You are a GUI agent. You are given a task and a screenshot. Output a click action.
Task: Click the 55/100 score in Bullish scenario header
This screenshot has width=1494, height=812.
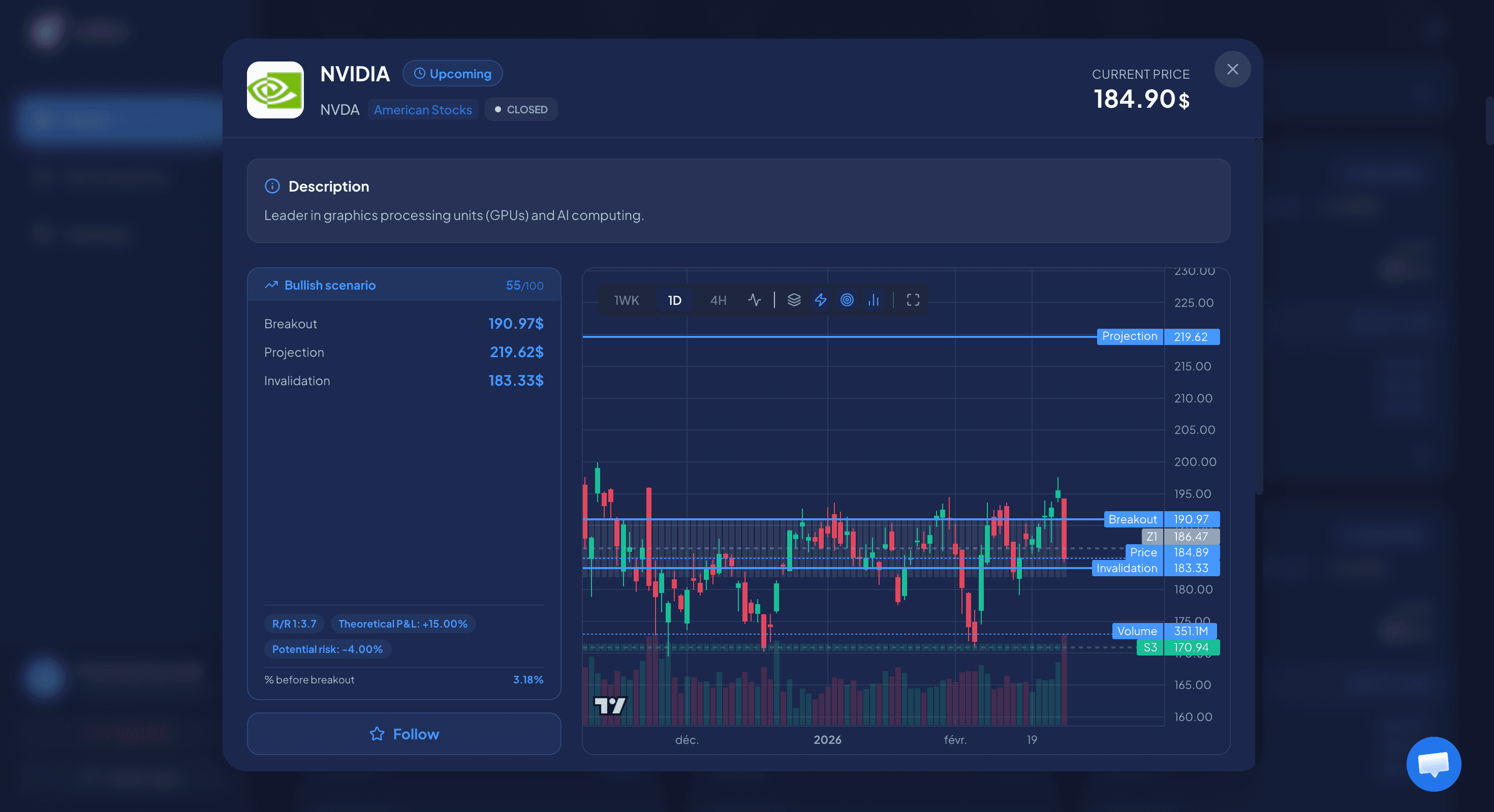coord(524,285)
